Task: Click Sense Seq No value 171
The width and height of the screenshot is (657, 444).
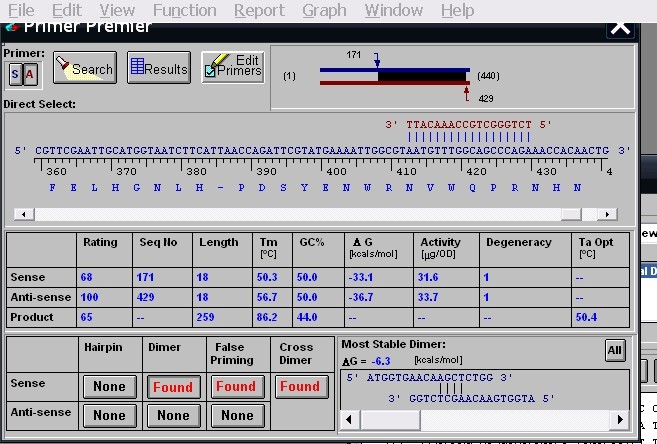Action: (145, 277)
